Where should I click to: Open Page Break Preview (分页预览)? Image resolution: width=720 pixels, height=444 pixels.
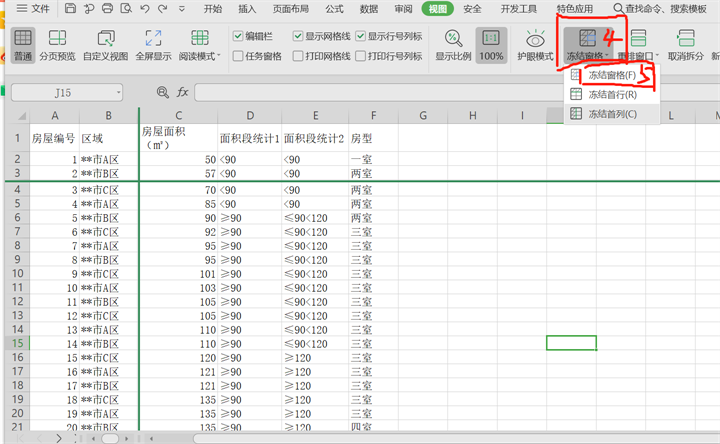tap(57, 40)
